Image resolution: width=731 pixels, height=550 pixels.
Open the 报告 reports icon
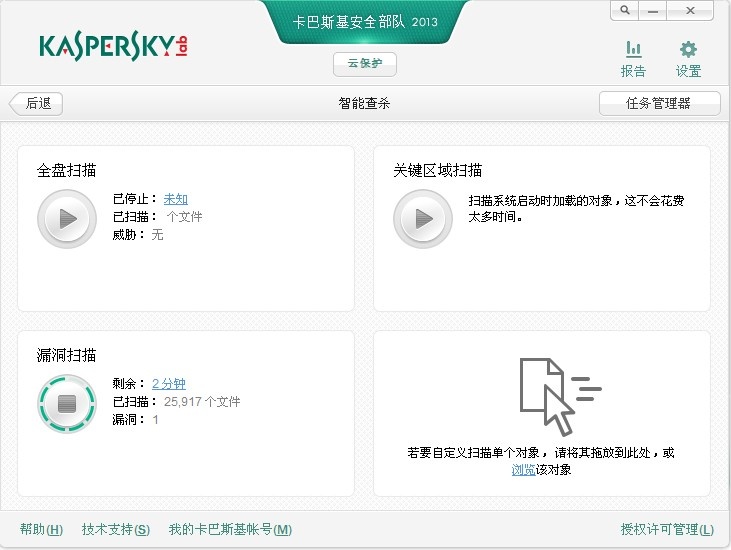(633, 59)
